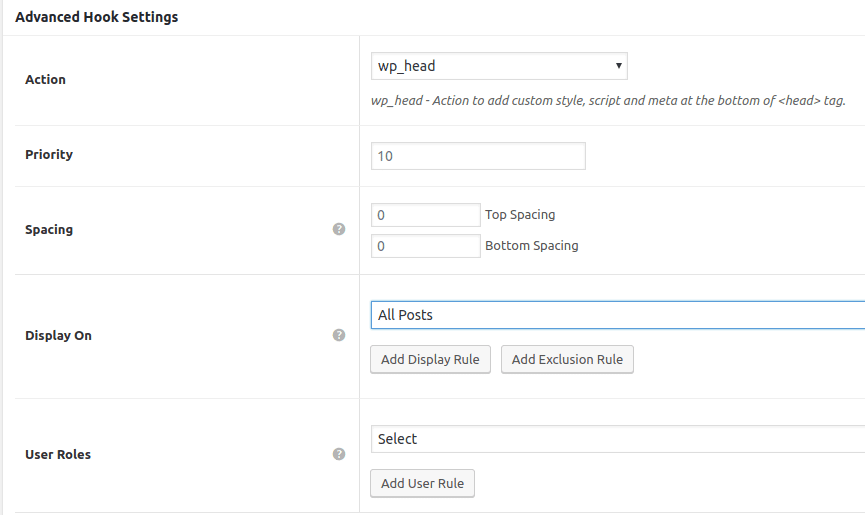
Task: Click the Add Exclusion Rule button
Action: (567, 360)
